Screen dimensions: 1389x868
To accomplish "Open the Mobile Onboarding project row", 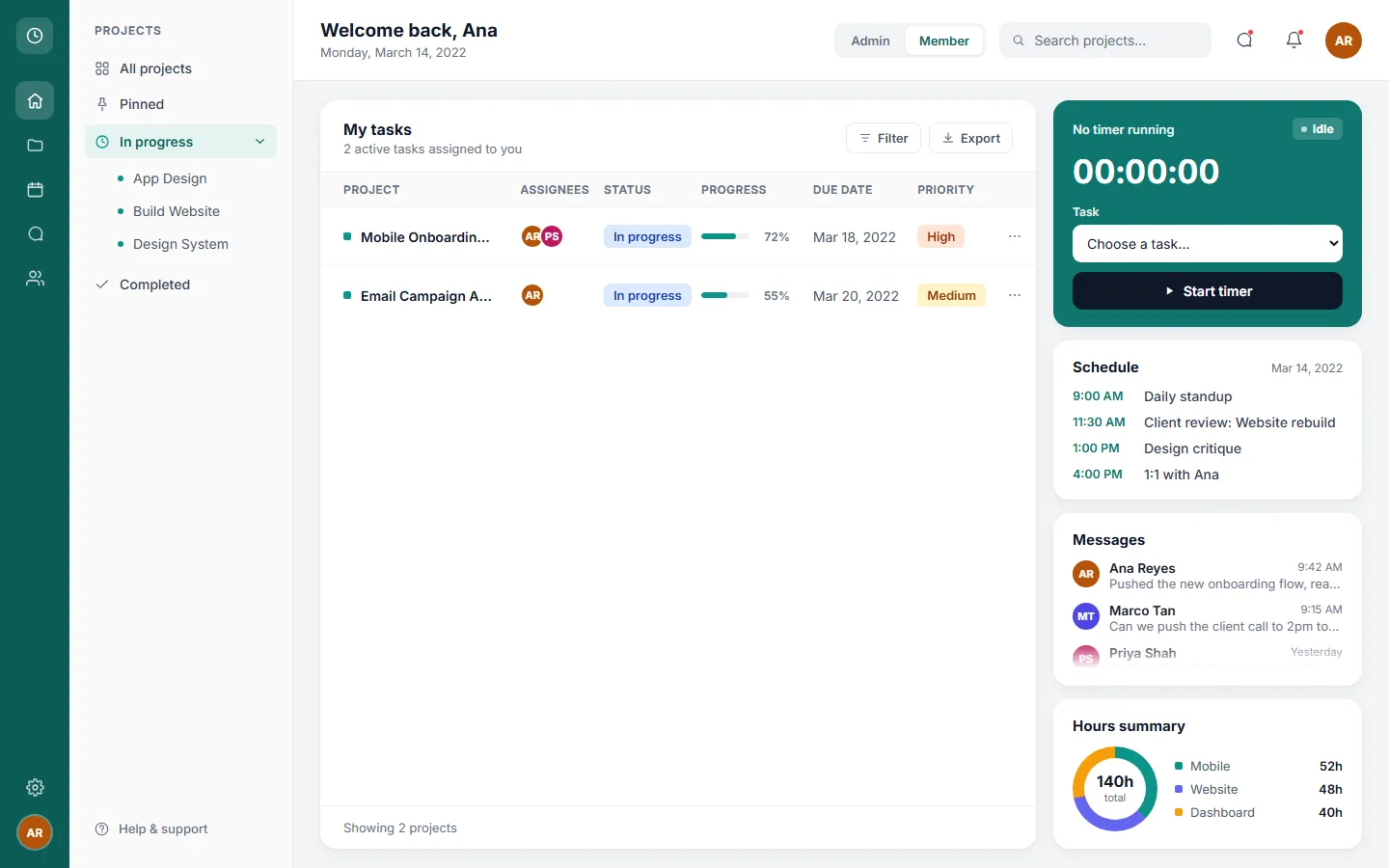I will coord(678,236).
